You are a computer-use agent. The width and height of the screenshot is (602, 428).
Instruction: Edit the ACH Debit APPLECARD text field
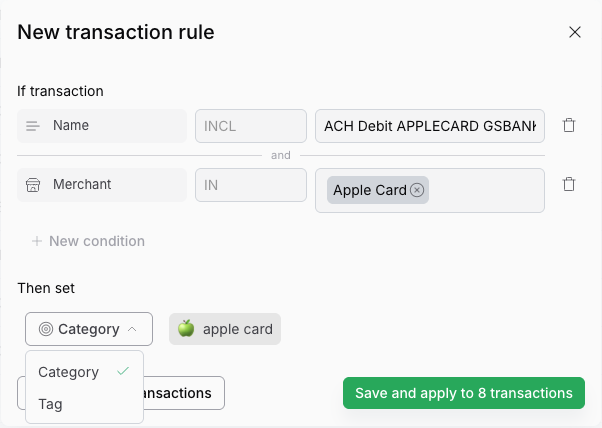429,126
